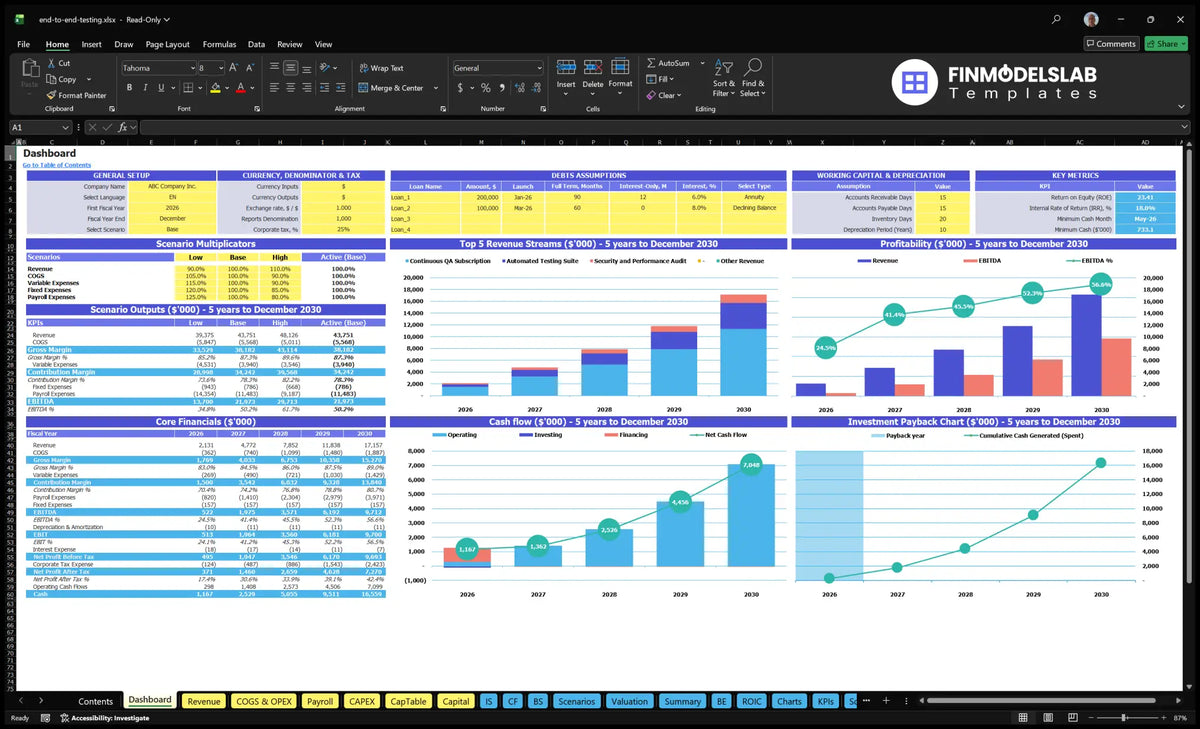Viewport: 1200px width, 729px height.
Task: Toggle Middle Align vertical alignment
Action: tap(290, 68)
